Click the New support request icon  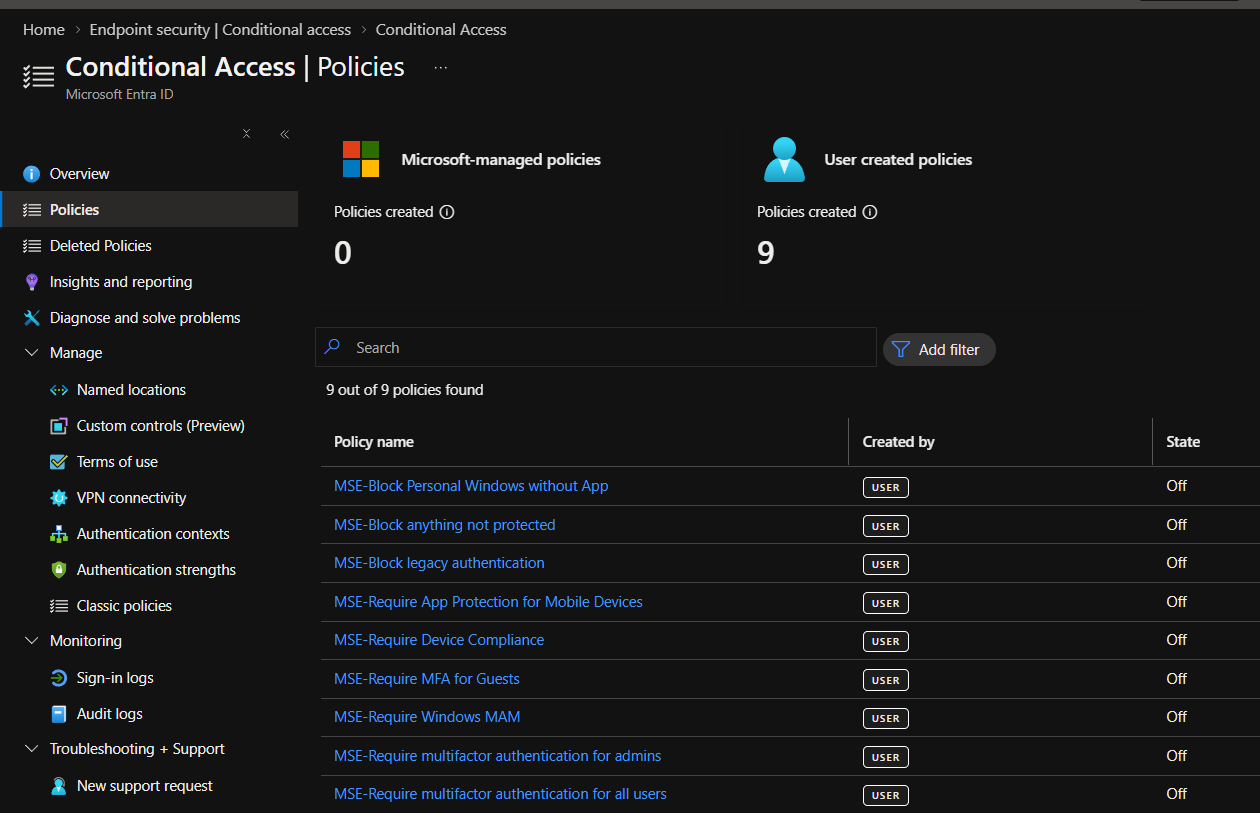pos(58,786)
